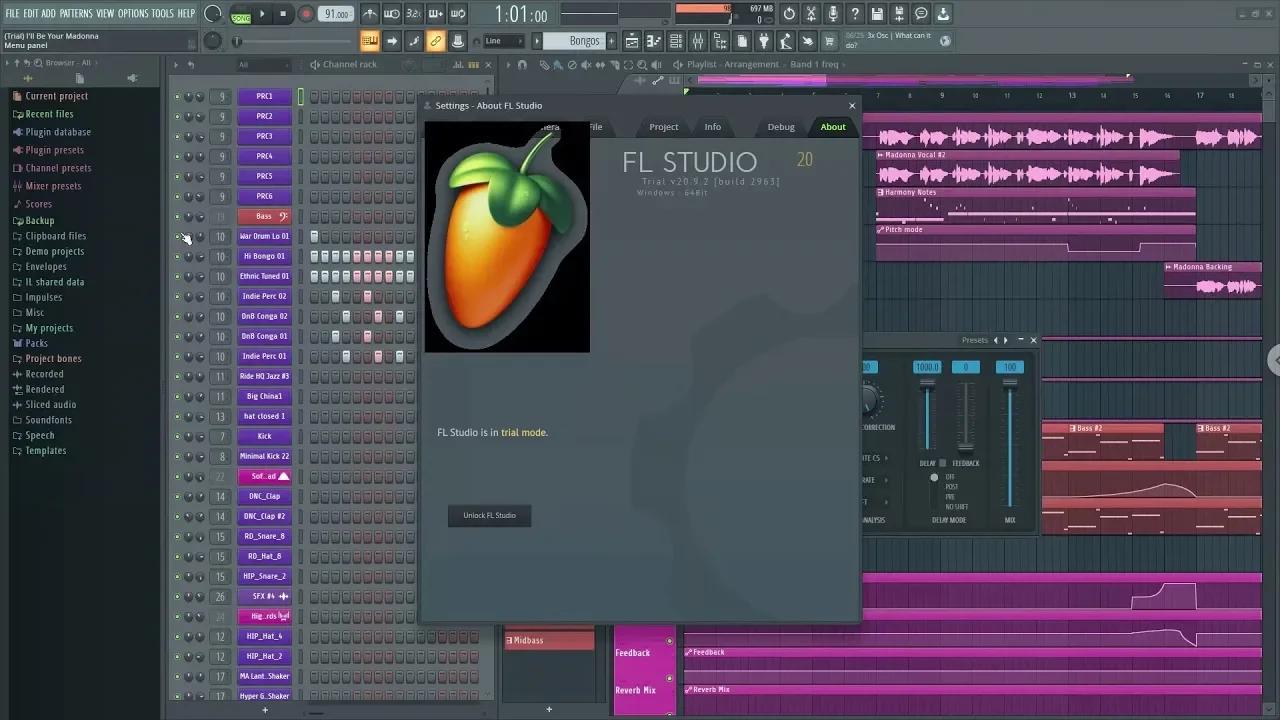The image size is (1280, 720).
Task: Open the Mixer panel icon
Action: 699,41
